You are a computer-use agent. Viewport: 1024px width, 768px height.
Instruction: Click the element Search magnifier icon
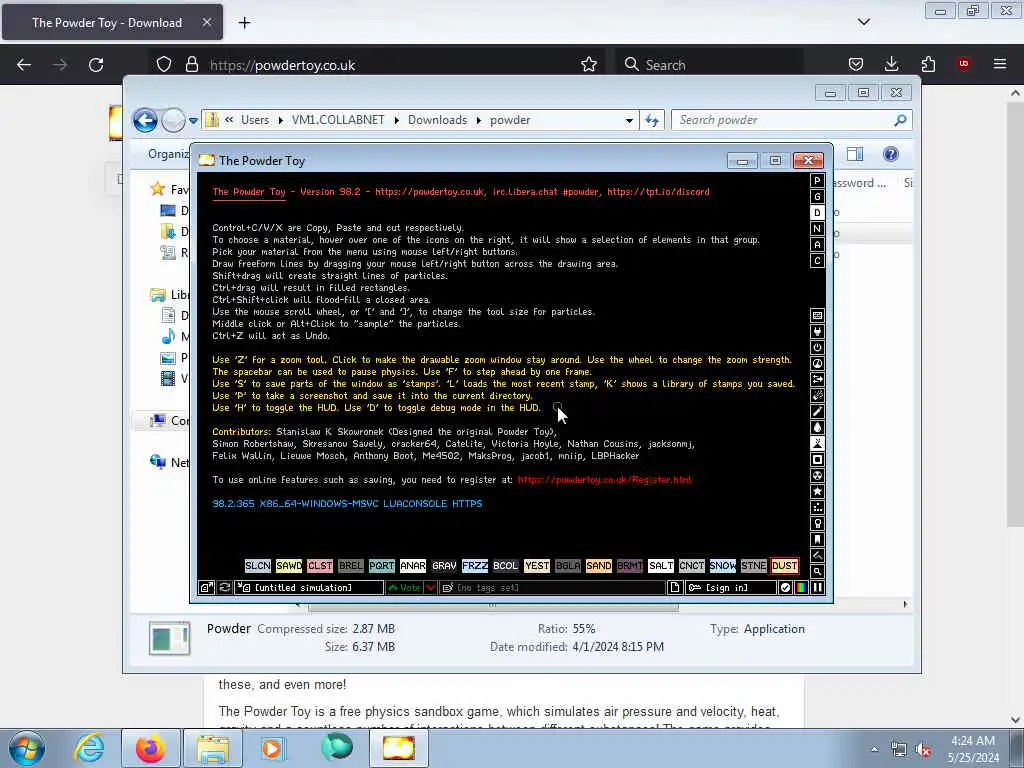(817, 571)
